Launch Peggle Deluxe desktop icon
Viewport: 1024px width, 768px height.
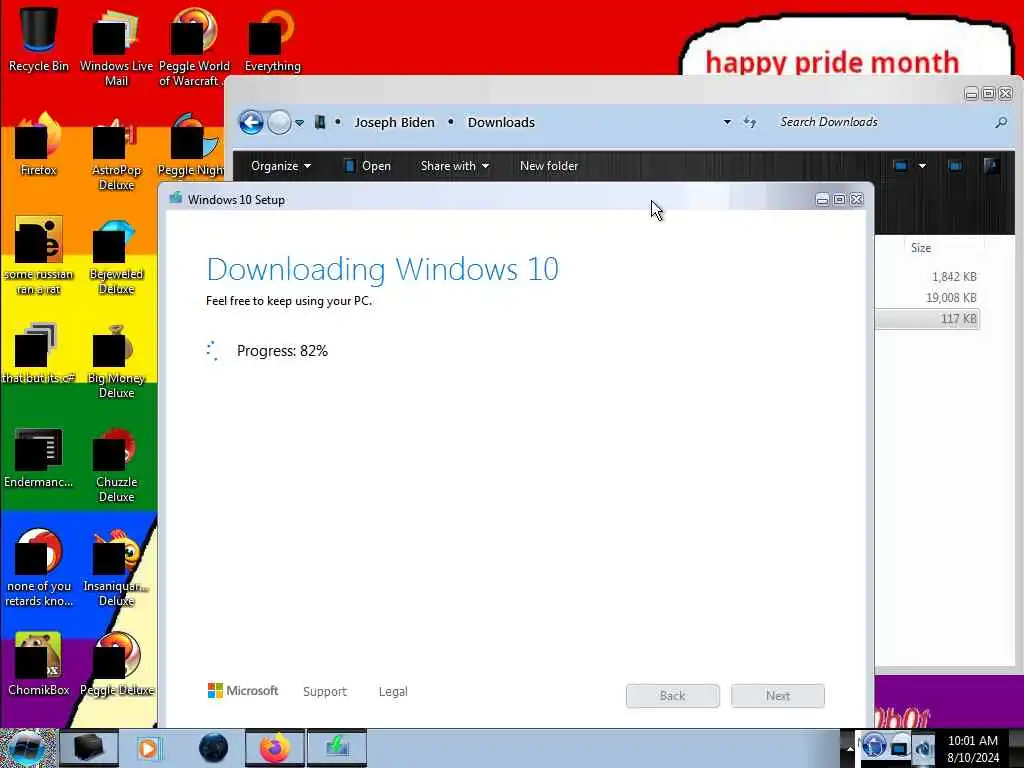pyautogui.click(x=117, y=664)
